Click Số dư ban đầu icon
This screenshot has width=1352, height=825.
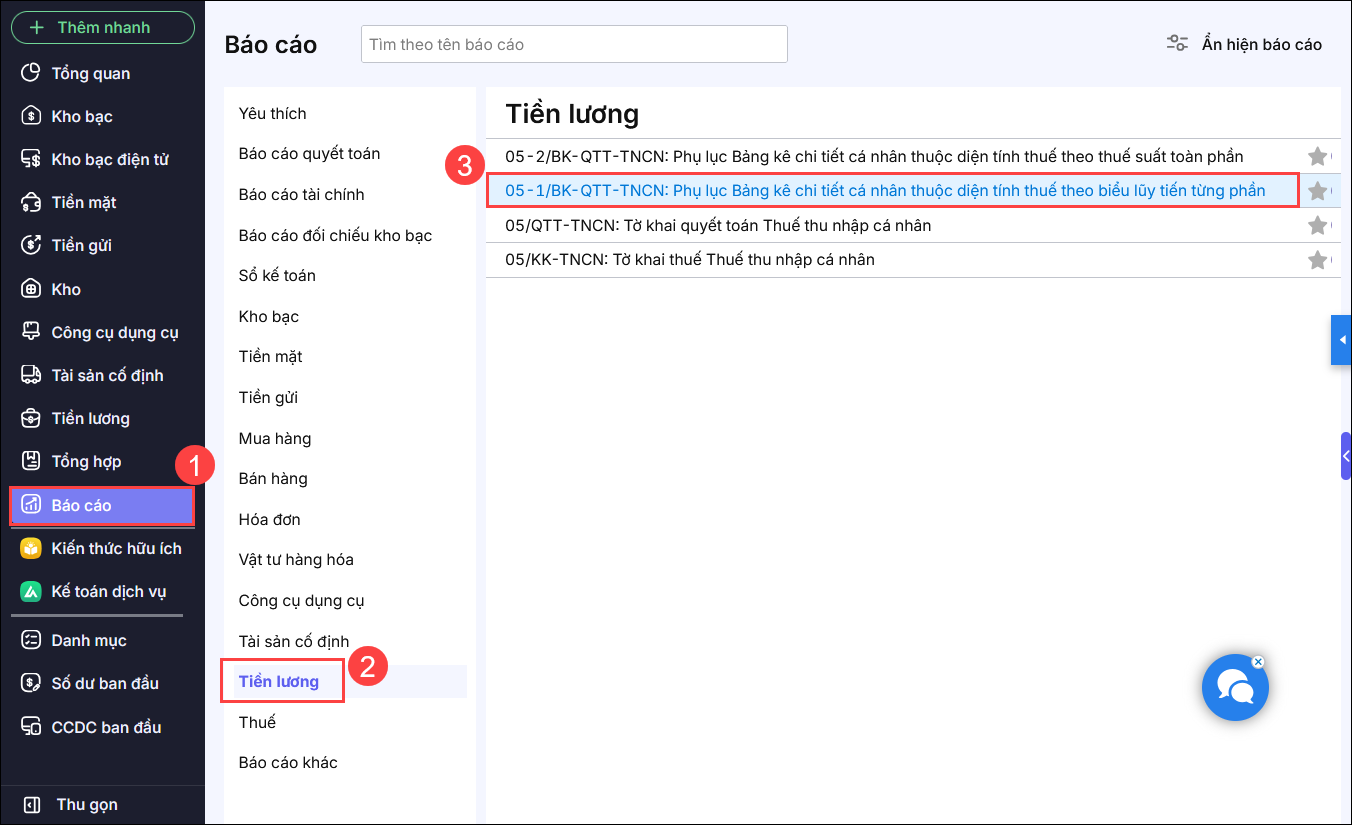pyautogui.click(x=32, y=683)
